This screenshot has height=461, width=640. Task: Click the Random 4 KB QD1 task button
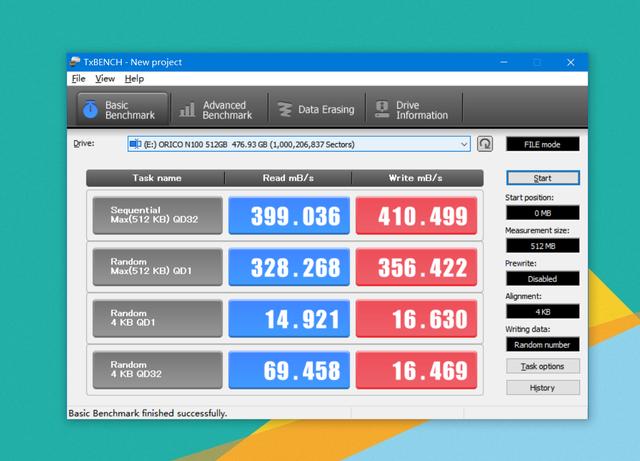[x=157, y=318]
